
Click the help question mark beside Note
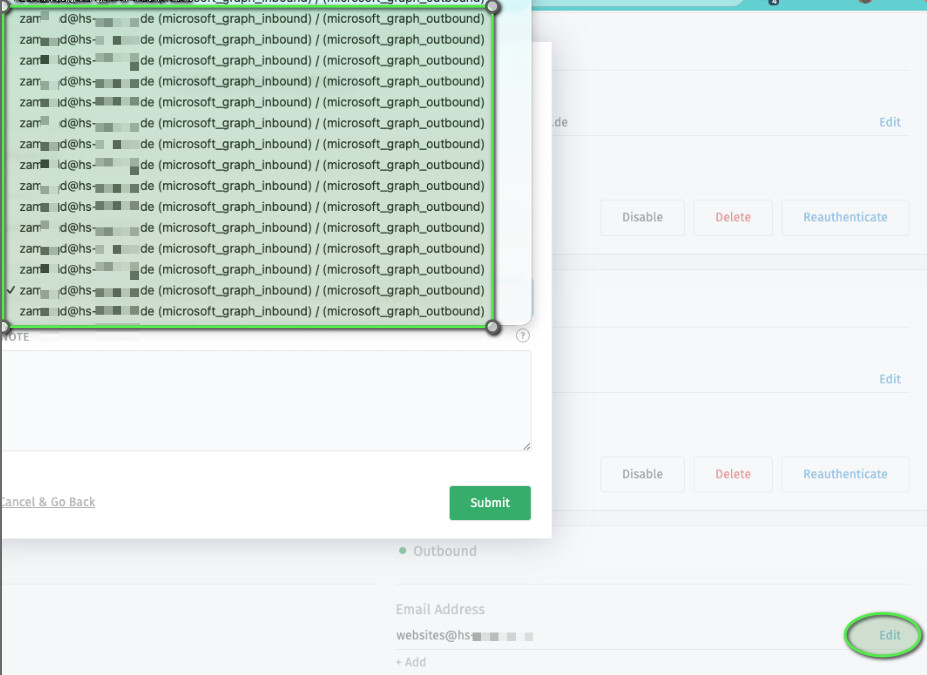[522, 336]
